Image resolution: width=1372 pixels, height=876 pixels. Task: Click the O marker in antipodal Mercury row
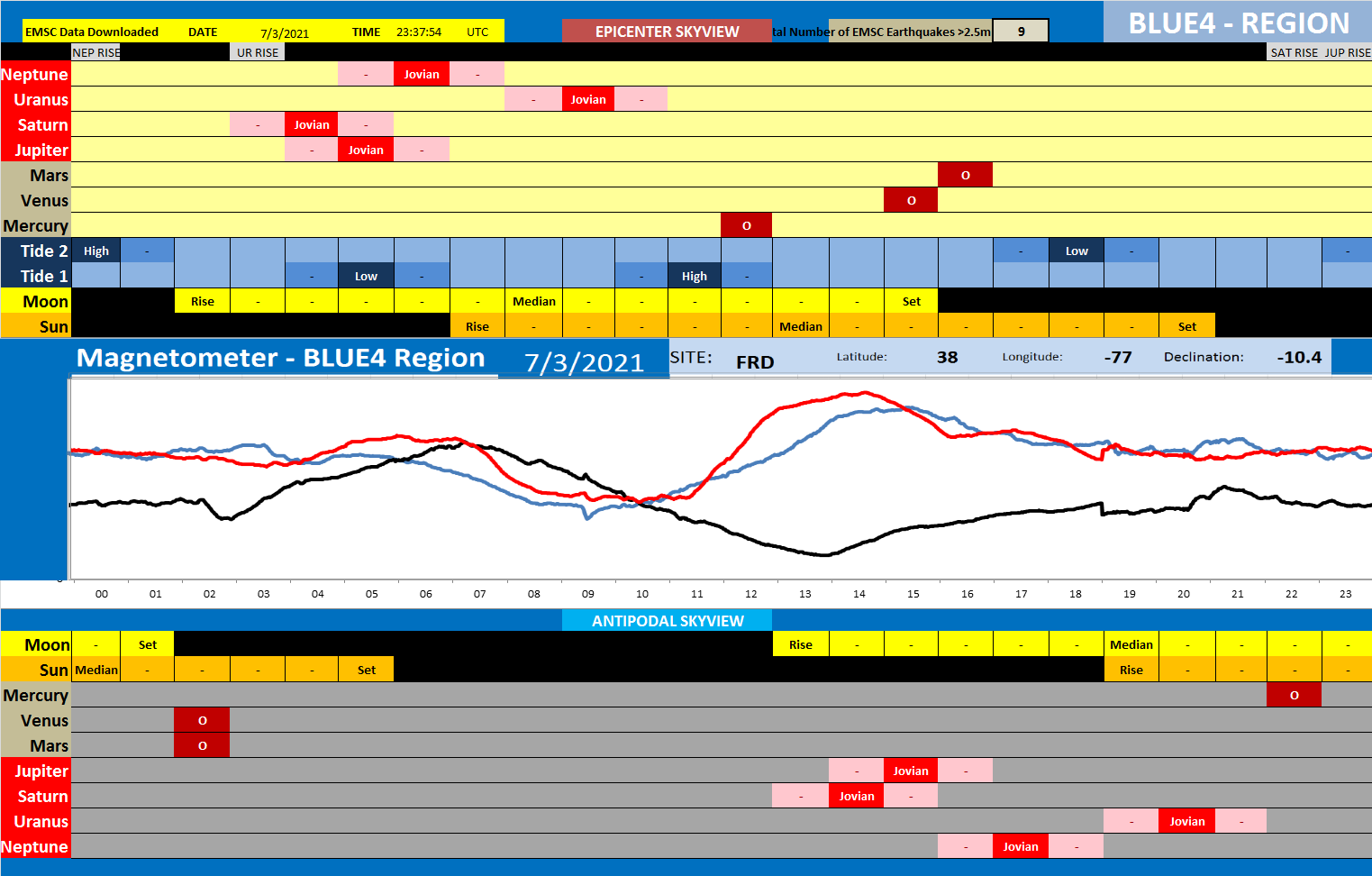tap(1295, 695)
